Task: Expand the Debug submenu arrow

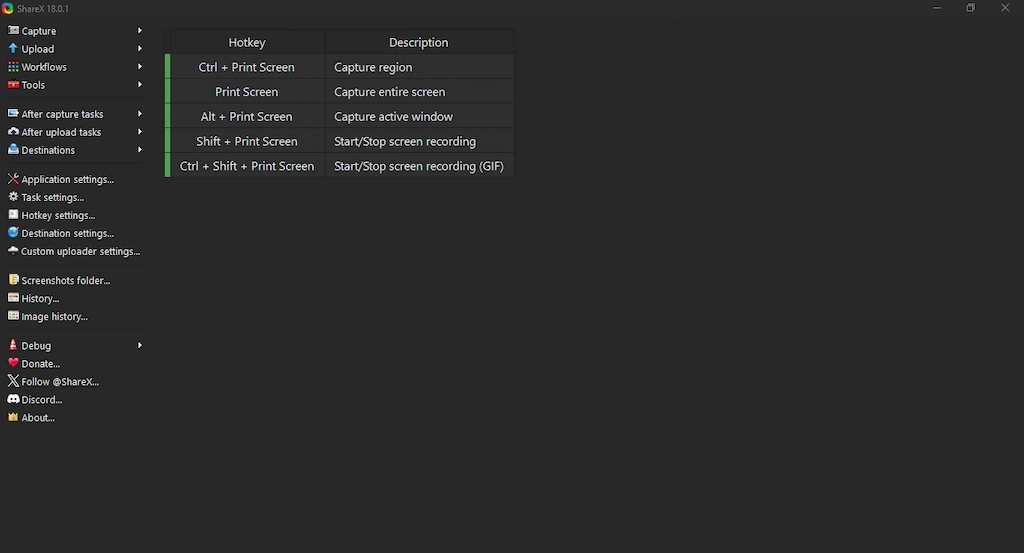Action: [x=140, y=345]
